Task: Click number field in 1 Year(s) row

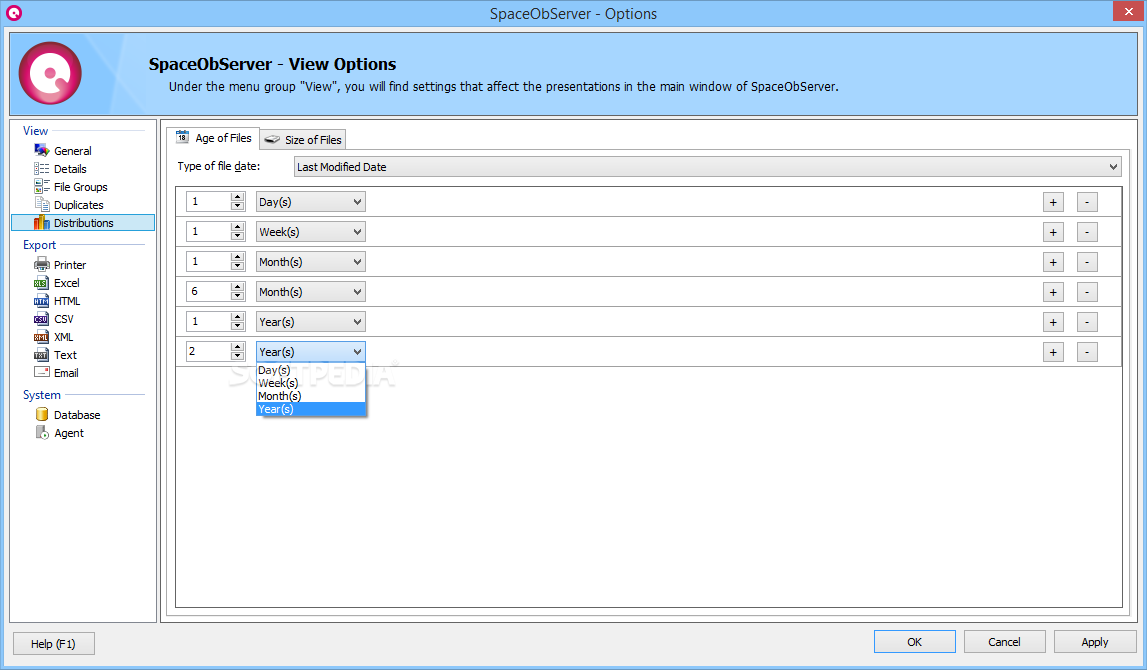Action: click(208, 321)
